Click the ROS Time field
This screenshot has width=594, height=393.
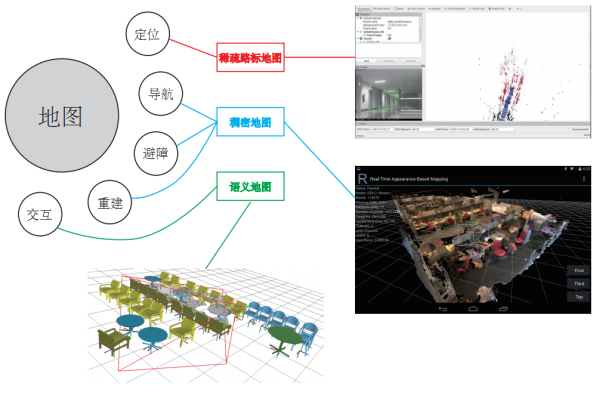382,129
